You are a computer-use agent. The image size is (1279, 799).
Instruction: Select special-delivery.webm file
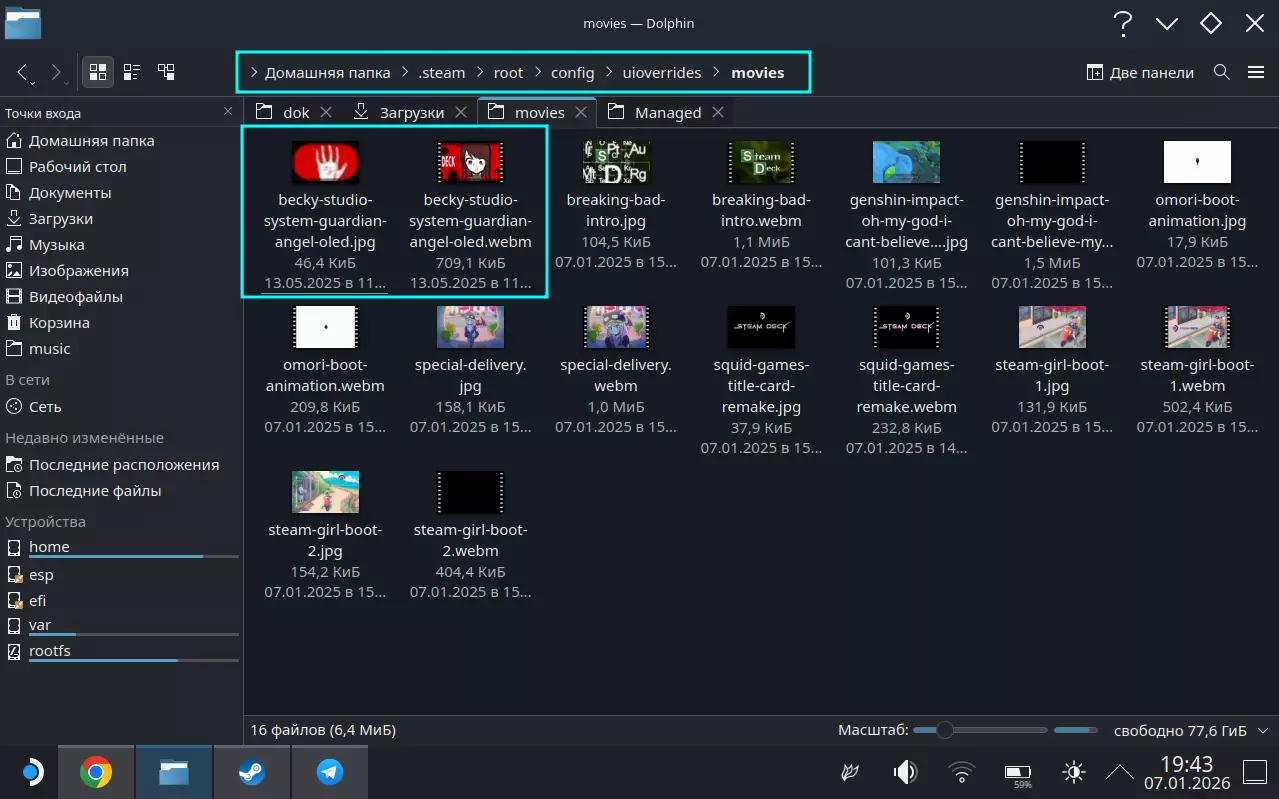click(616, 370)
